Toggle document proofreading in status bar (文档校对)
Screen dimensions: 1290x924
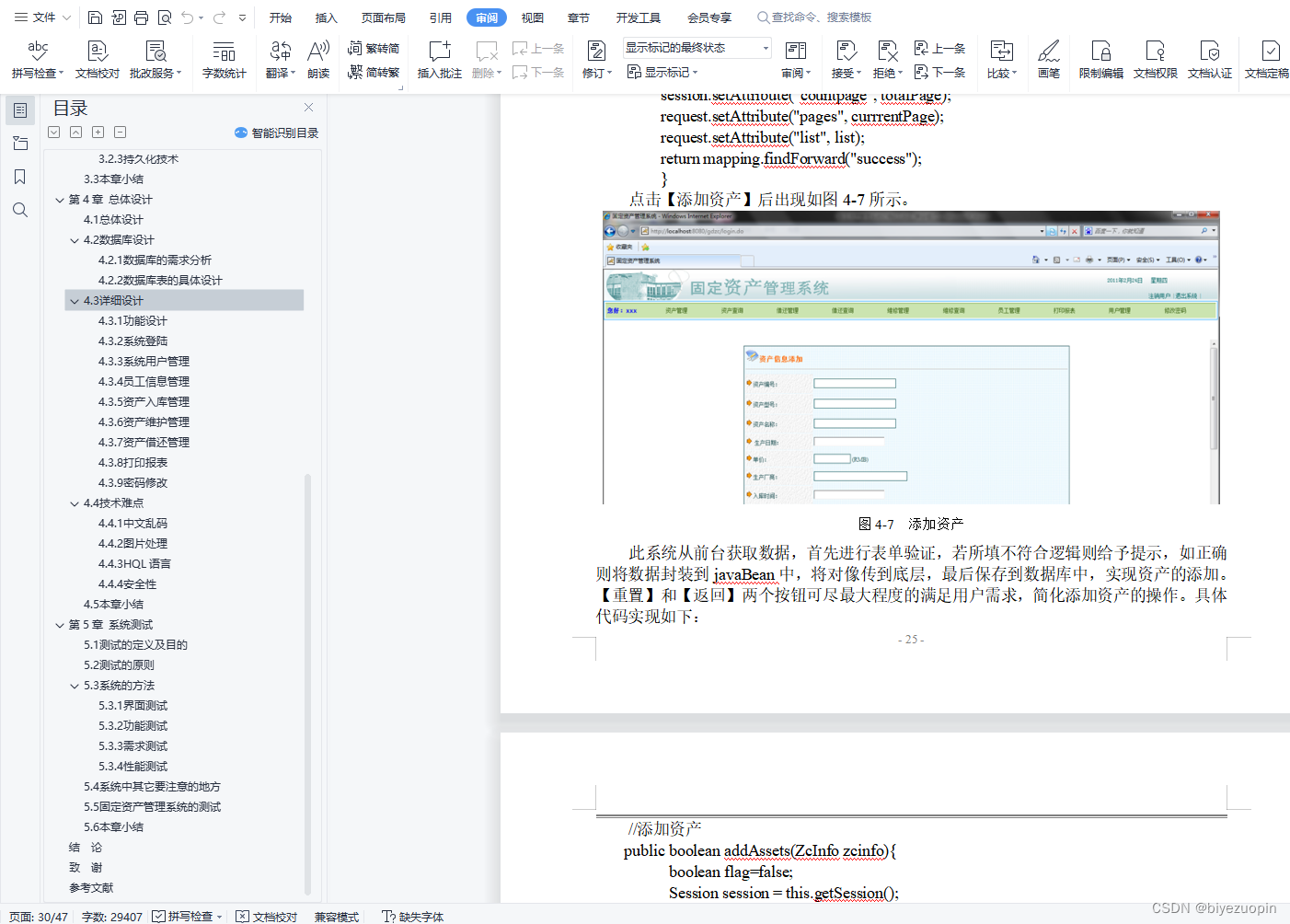point(267,917)
